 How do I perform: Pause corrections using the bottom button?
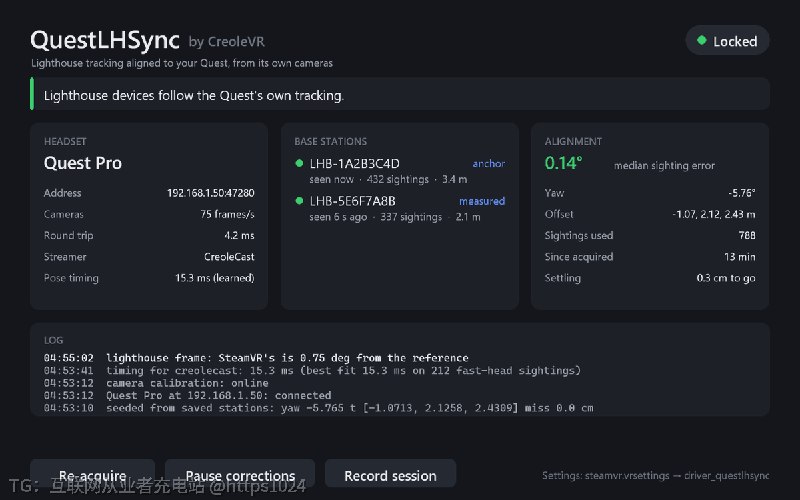240,476
